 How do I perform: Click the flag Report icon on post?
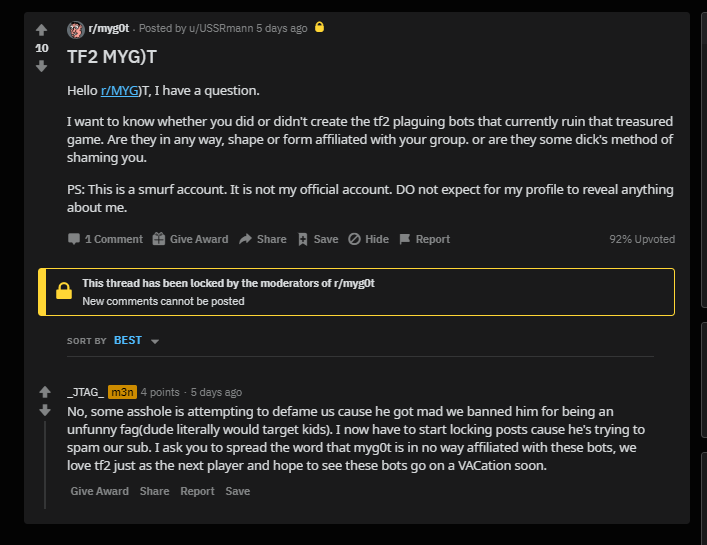pos(405,239)
